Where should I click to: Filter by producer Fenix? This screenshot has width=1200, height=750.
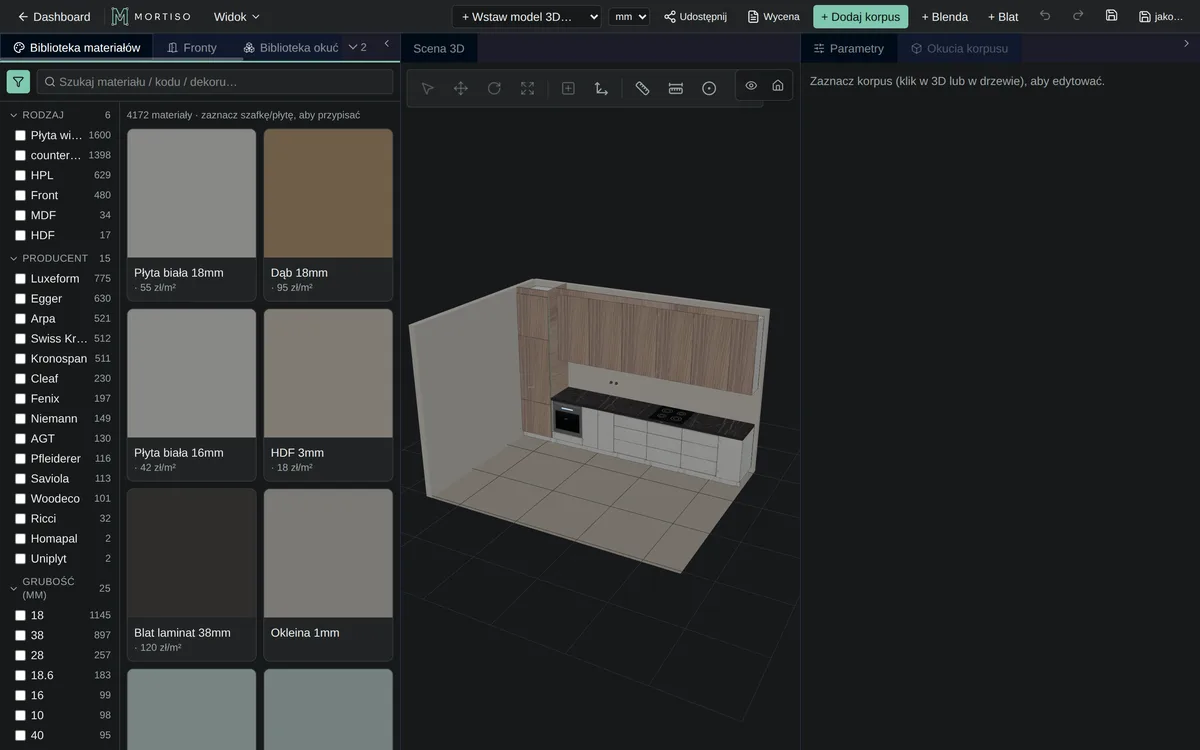tap(20, 398)
